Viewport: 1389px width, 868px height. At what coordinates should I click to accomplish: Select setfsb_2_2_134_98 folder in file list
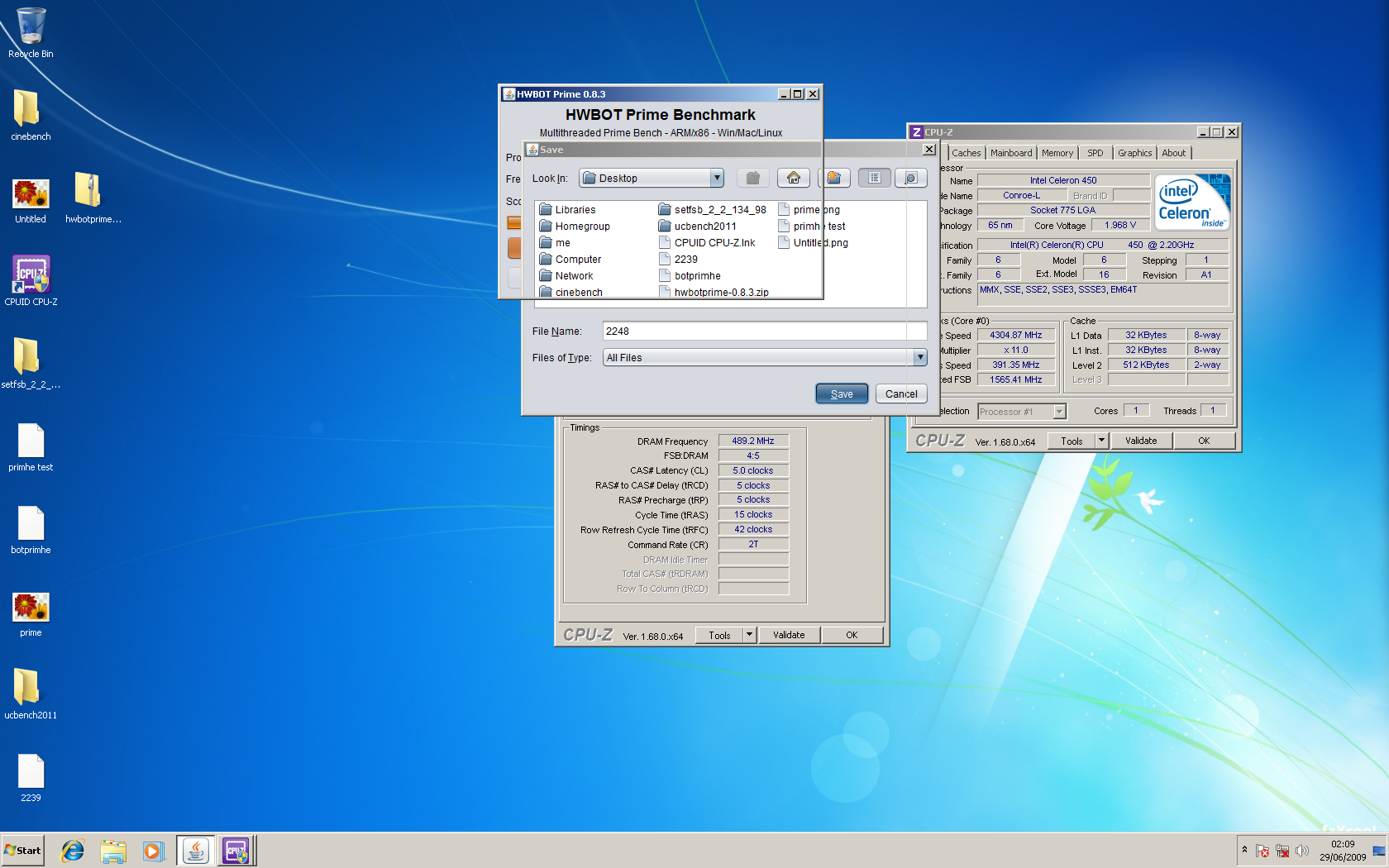712,210
